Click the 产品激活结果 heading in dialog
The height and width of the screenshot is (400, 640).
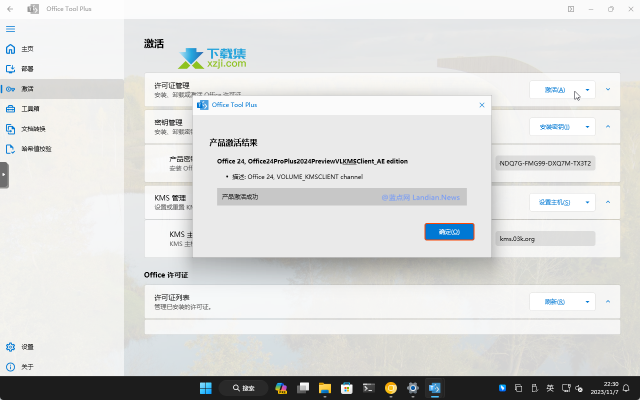(x=233, y=143)
